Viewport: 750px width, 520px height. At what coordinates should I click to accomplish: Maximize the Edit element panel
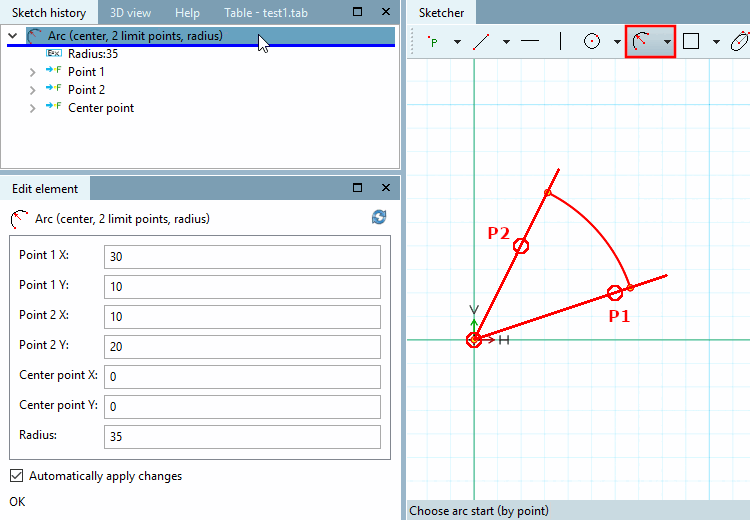point(357,188)
